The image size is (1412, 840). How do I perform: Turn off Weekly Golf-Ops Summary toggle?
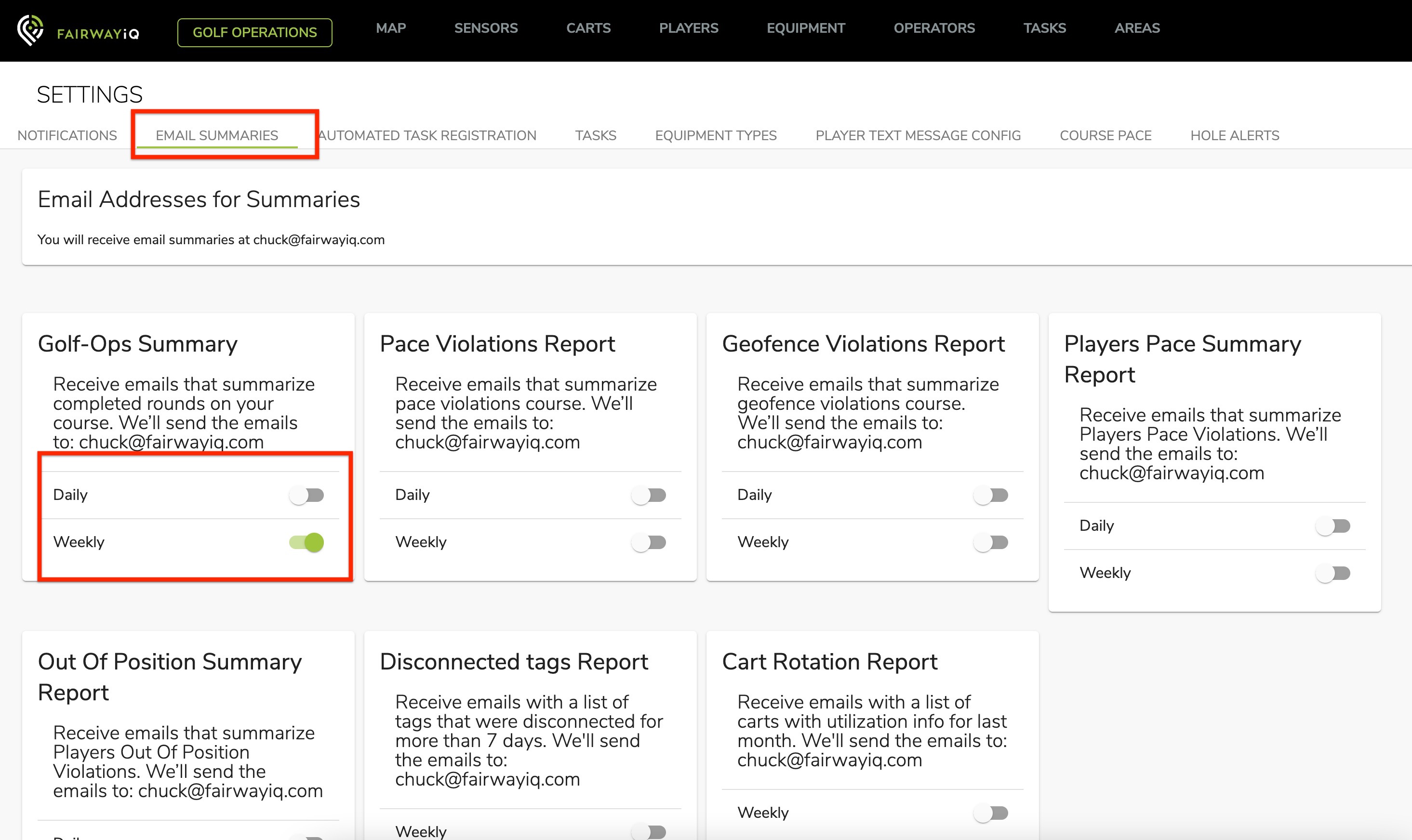coord(306,542)
